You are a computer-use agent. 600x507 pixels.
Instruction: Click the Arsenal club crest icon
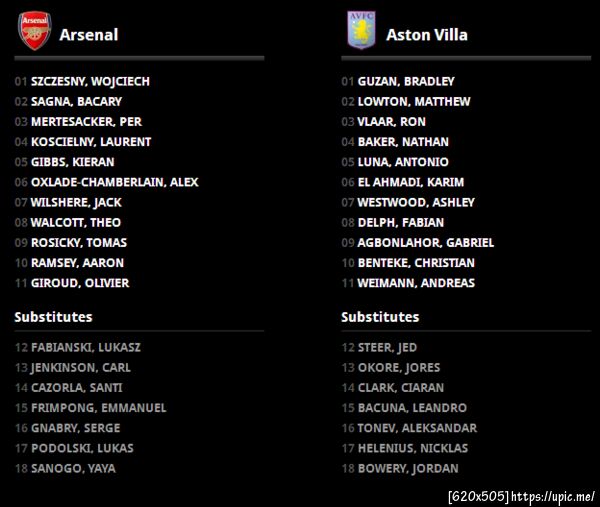[x=34, y=31]
